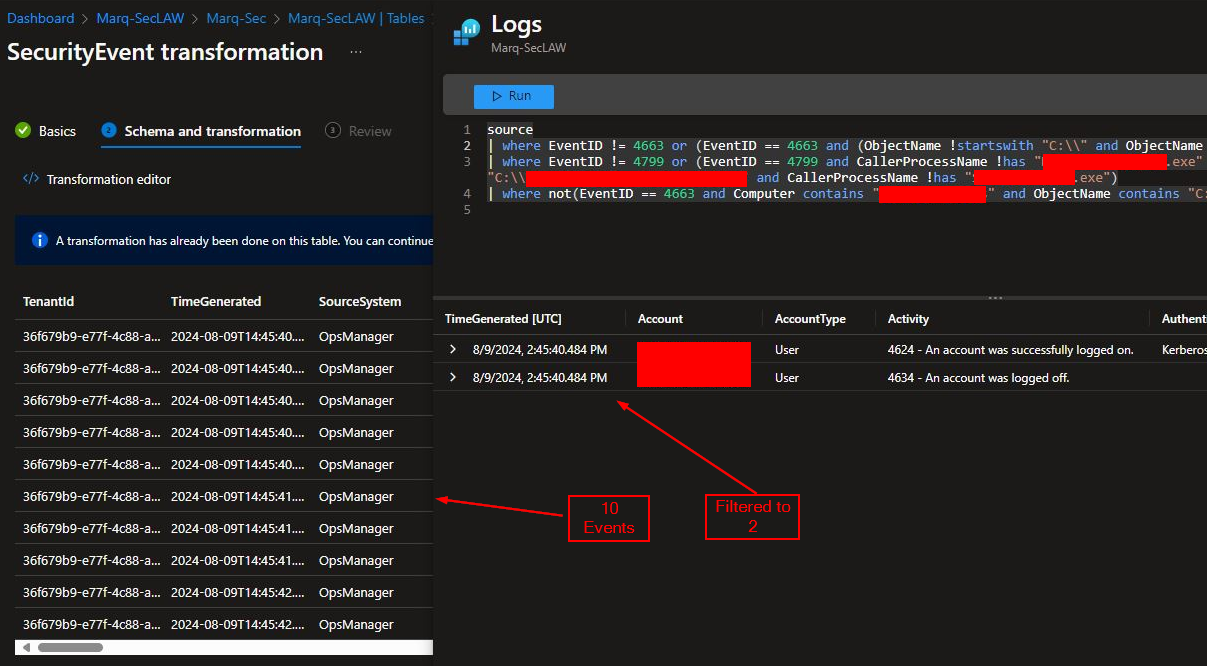Select the Basics step tab

(x=46, y=131)
